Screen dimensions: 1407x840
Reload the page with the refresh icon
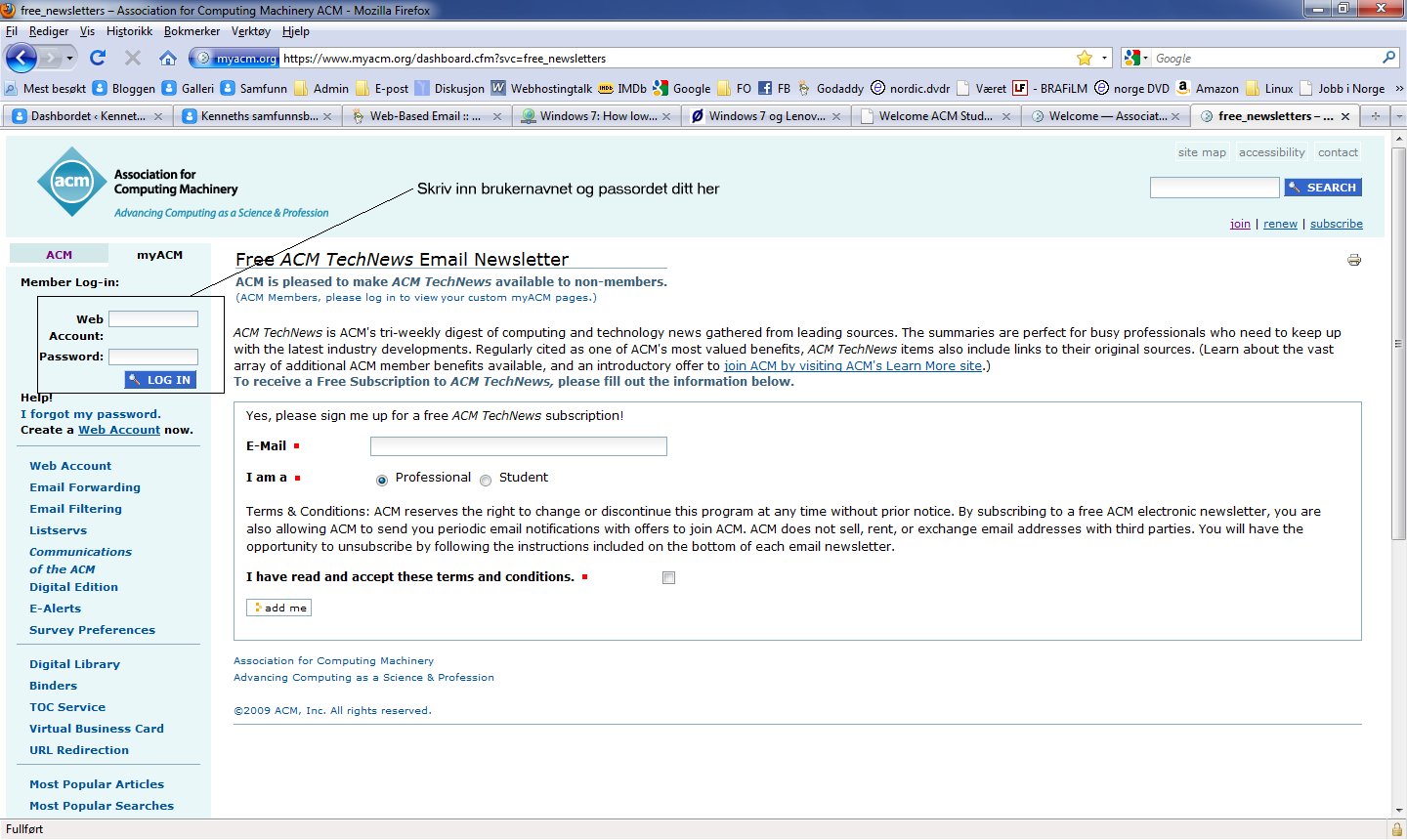click(x=98, y=58)
